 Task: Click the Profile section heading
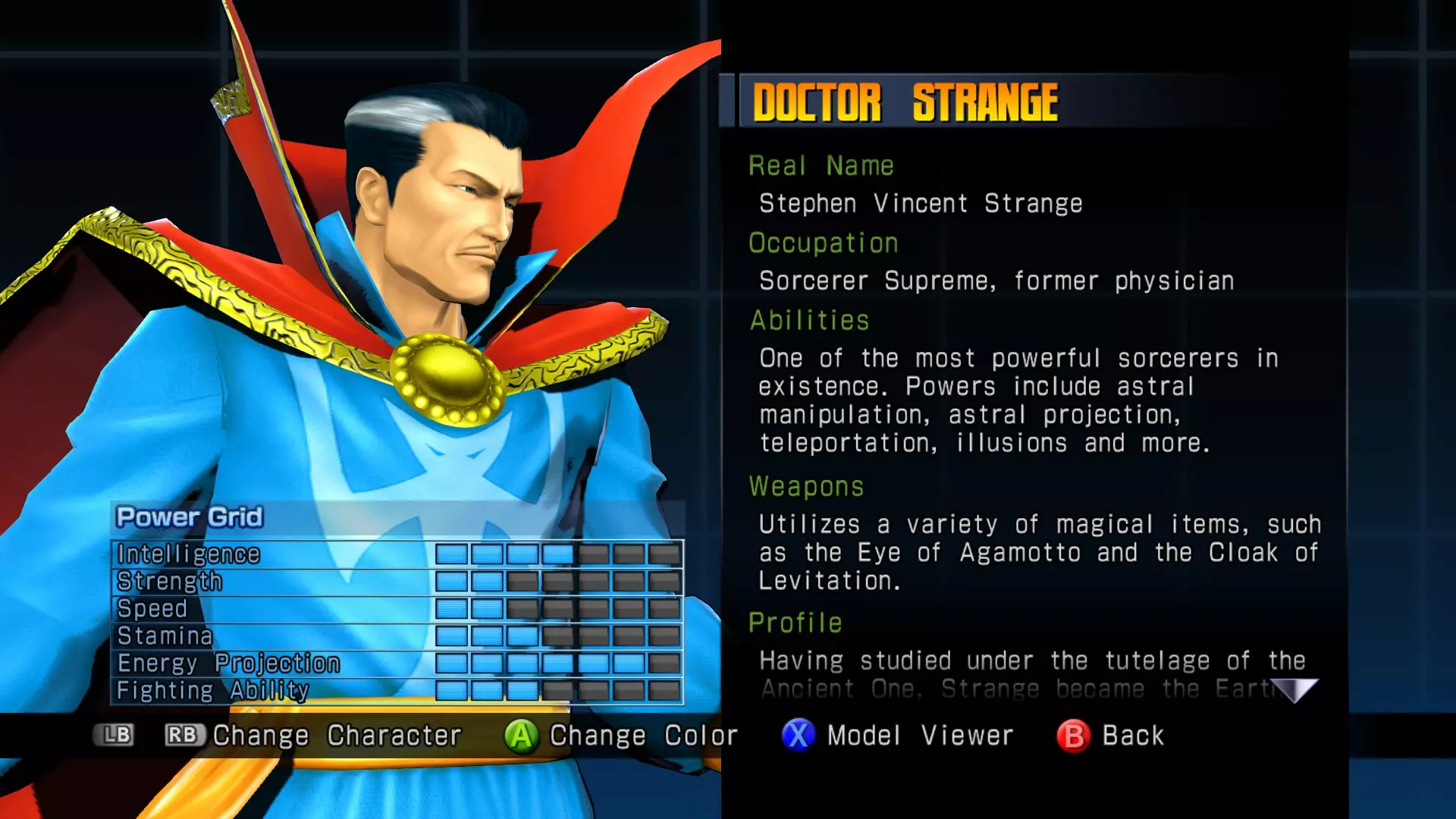tap(795, 623)
